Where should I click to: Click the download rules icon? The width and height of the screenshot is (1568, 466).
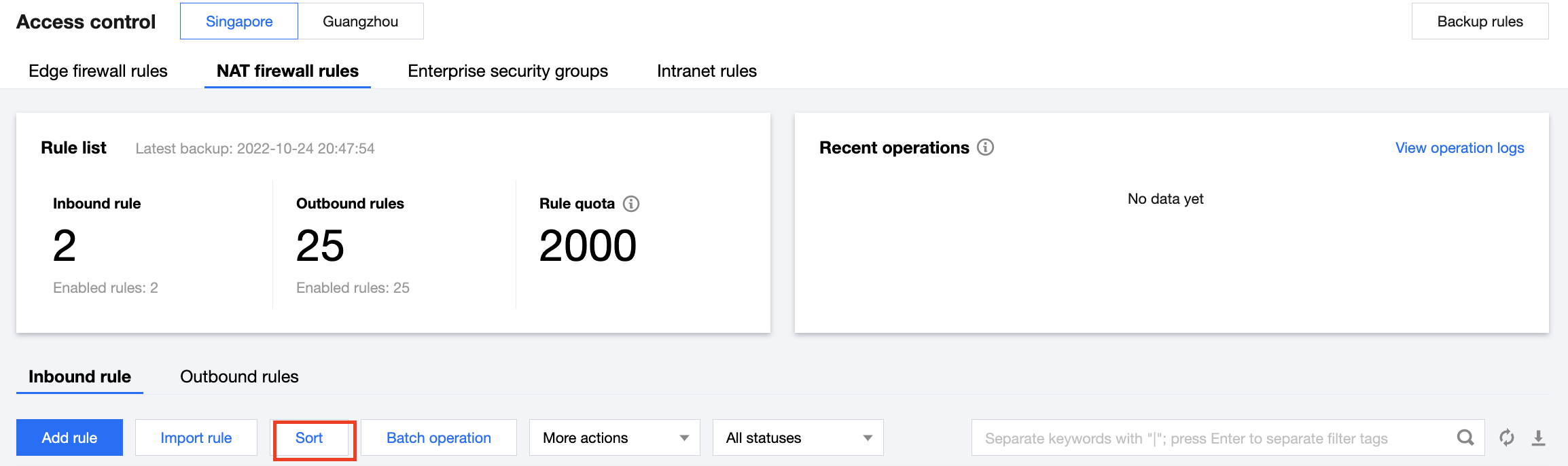pos(1539,437)
